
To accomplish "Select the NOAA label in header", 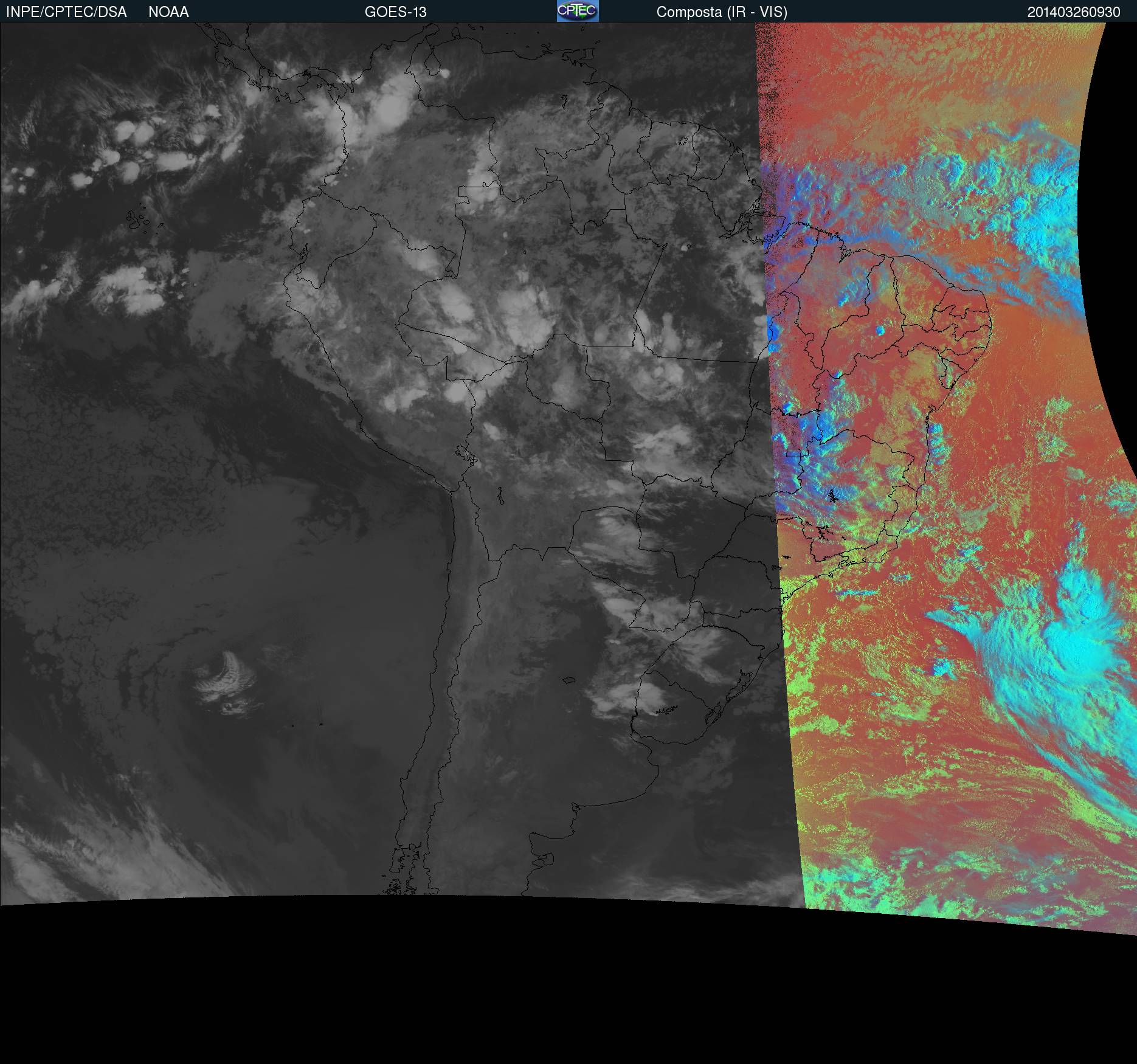I will click(168, 12).
